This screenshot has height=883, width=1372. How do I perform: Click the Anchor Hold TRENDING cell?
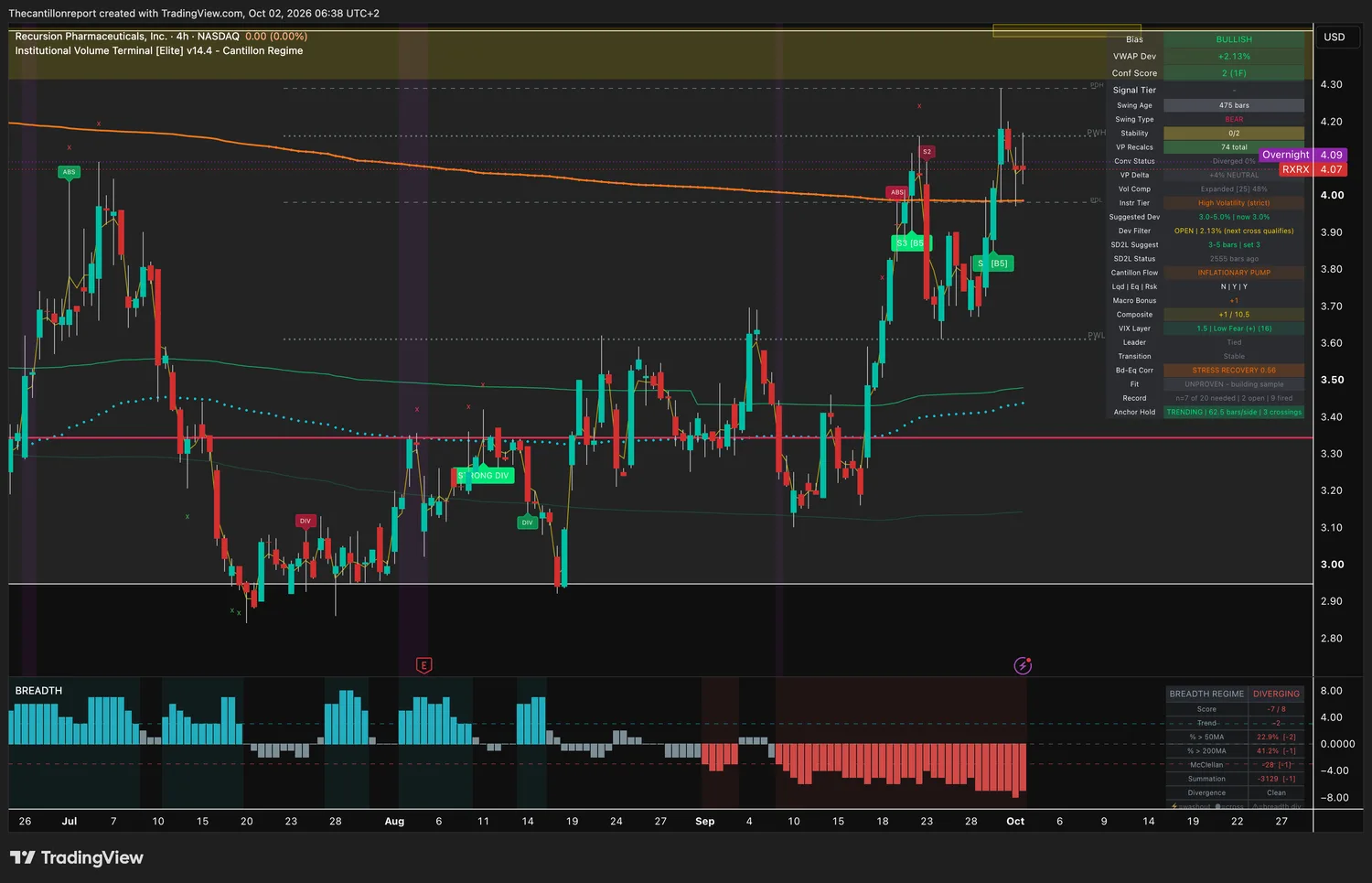tap(1234, 412)
